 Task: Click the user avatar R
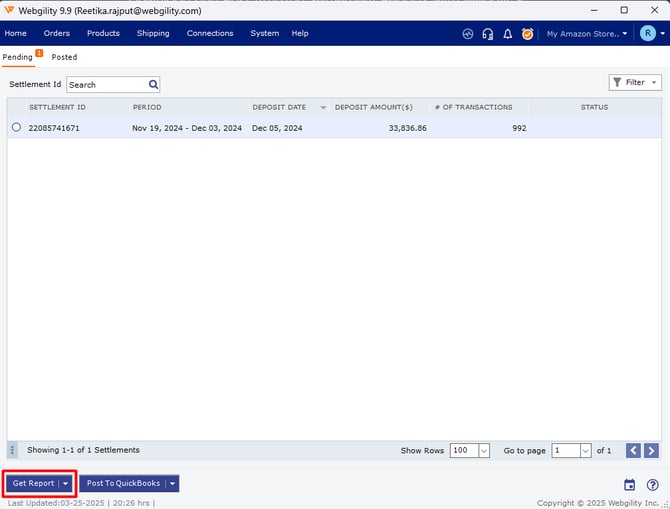pyautogui.click(x=648, y=34)
